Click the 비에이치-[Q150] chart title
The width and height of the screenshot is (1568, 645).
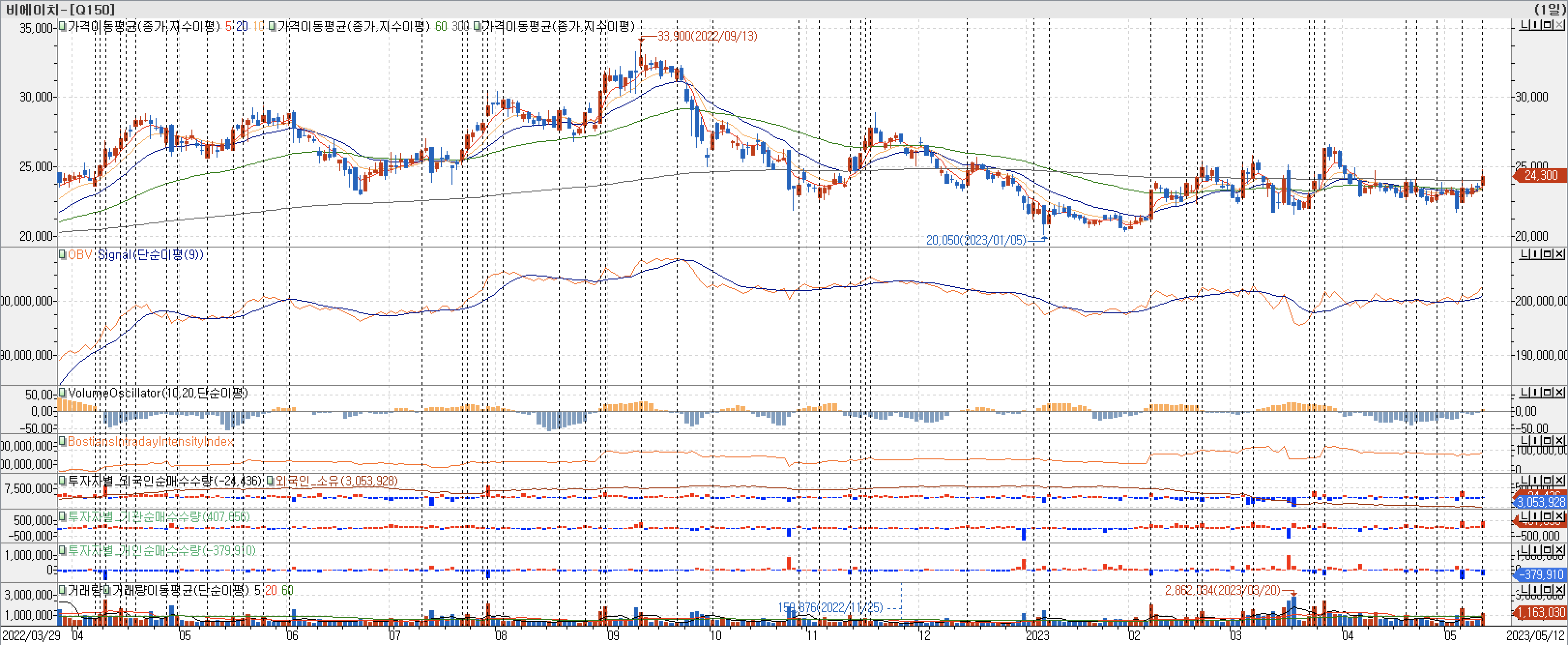59,9
